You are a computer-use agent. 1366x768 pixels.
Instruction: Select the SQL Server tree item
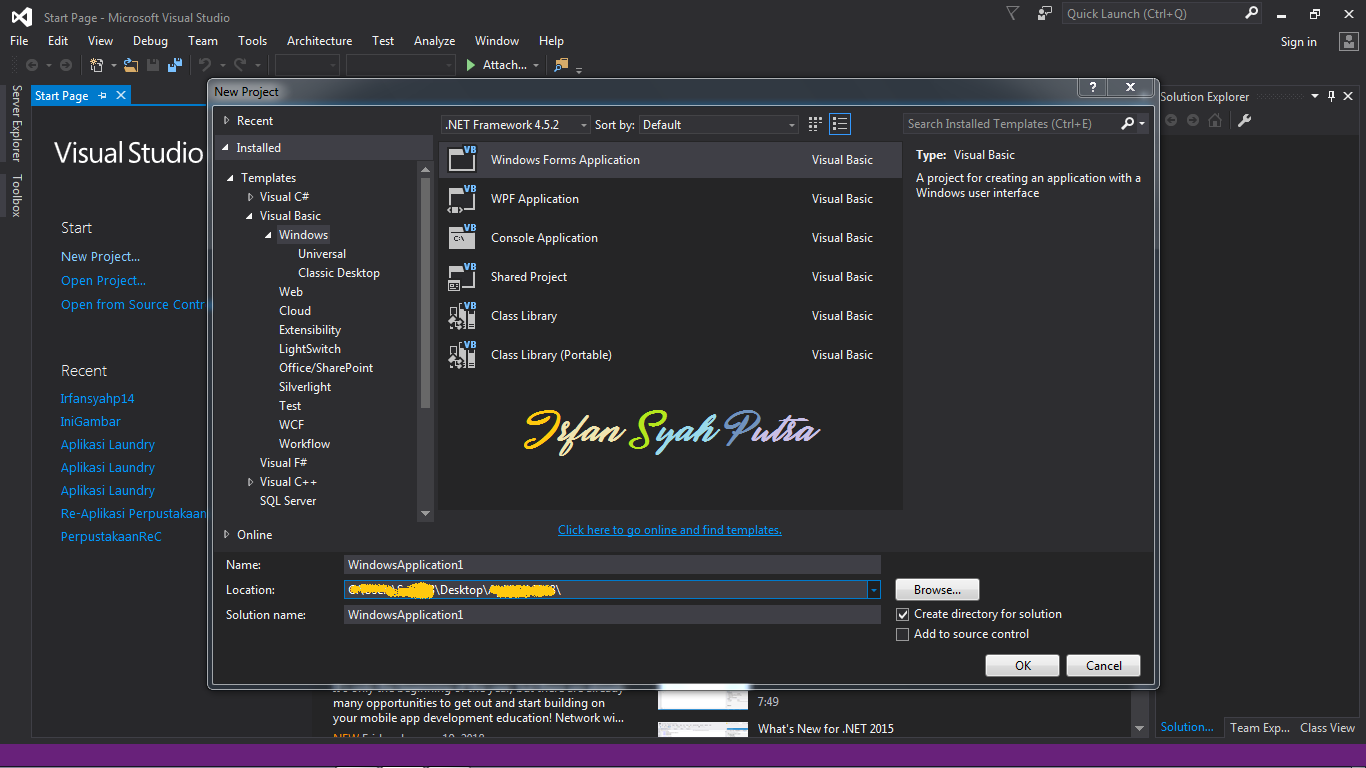288,501
